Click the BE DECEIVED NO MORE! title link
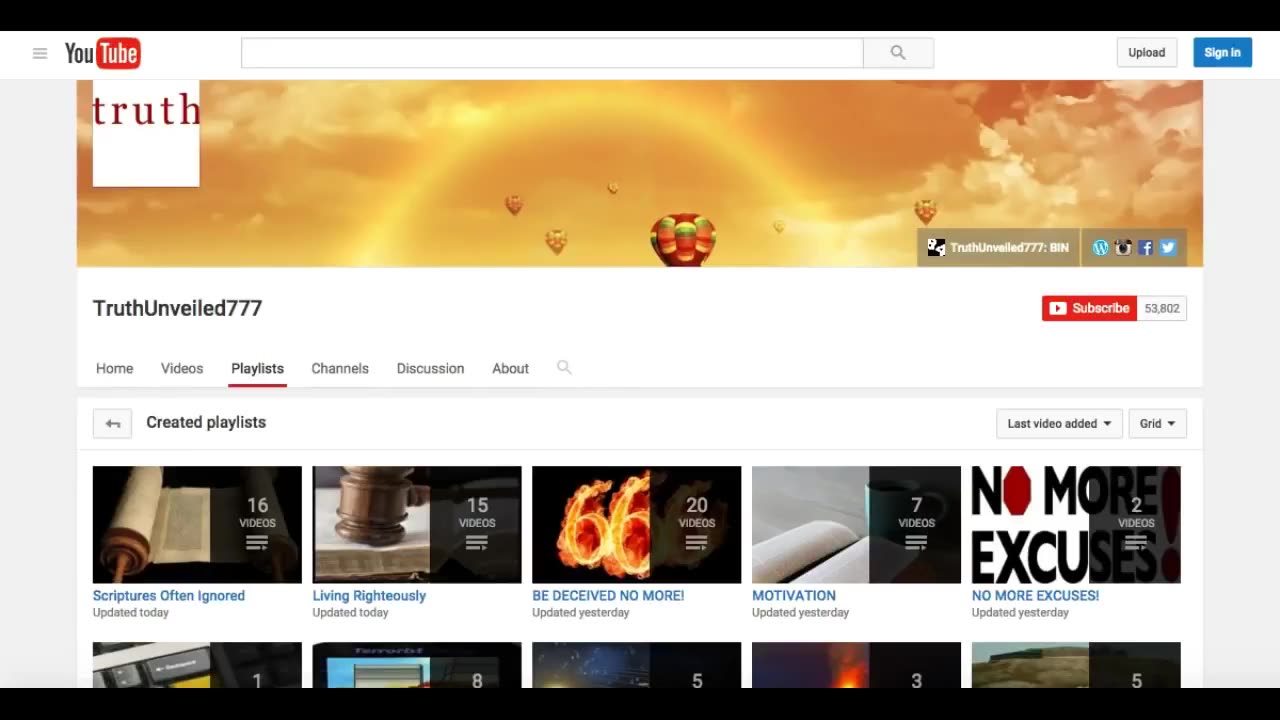 (x=608, y=595)
